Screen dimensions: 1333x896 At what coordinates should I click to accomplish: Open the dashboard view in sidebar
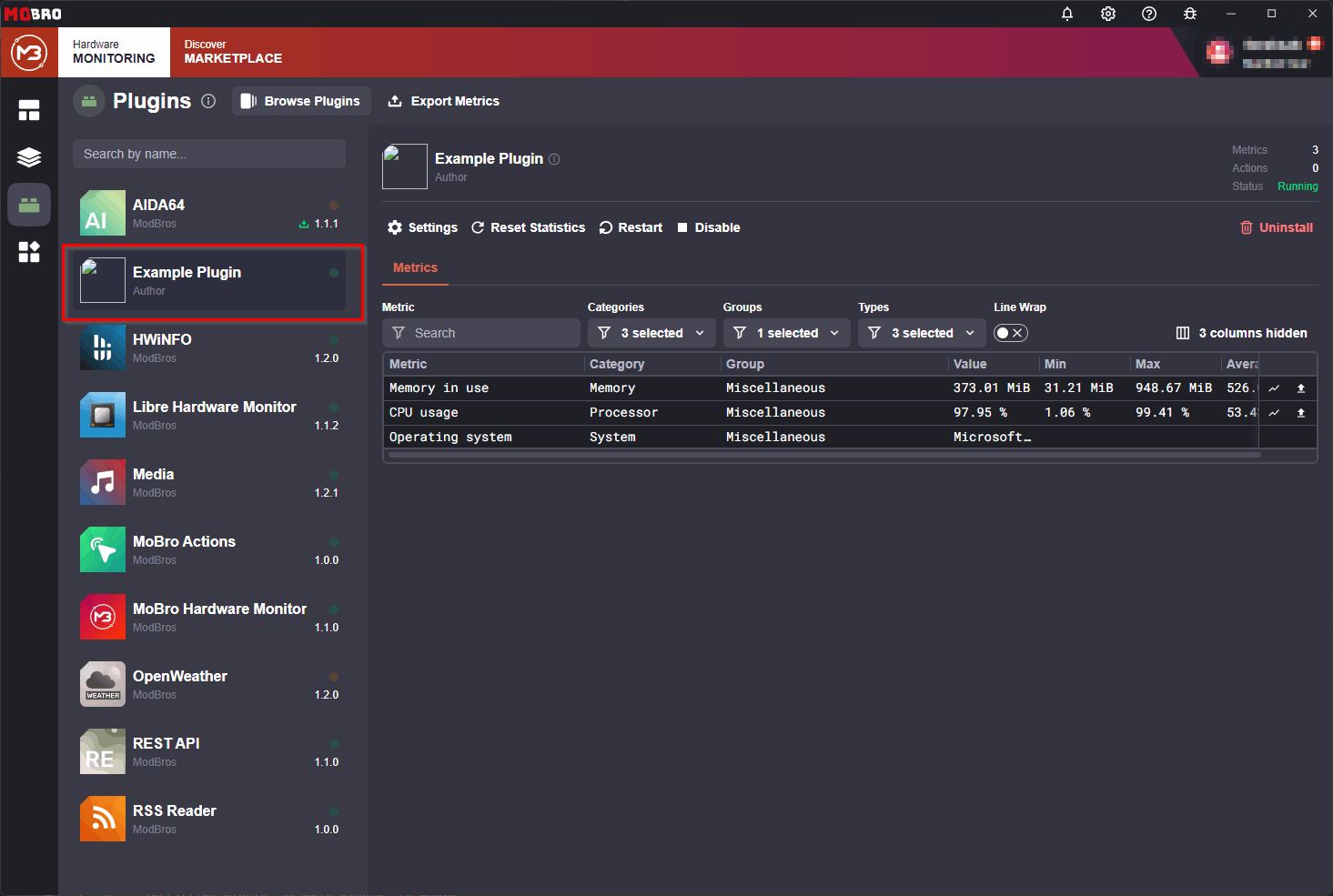(29, 111)
